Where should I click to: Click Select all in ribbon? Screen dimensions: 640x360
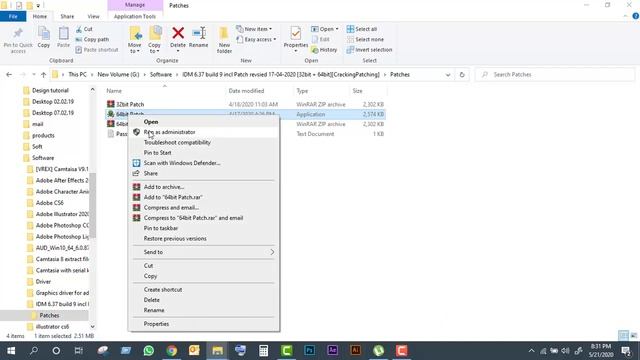pyautogui.click(x=362, y=29)
